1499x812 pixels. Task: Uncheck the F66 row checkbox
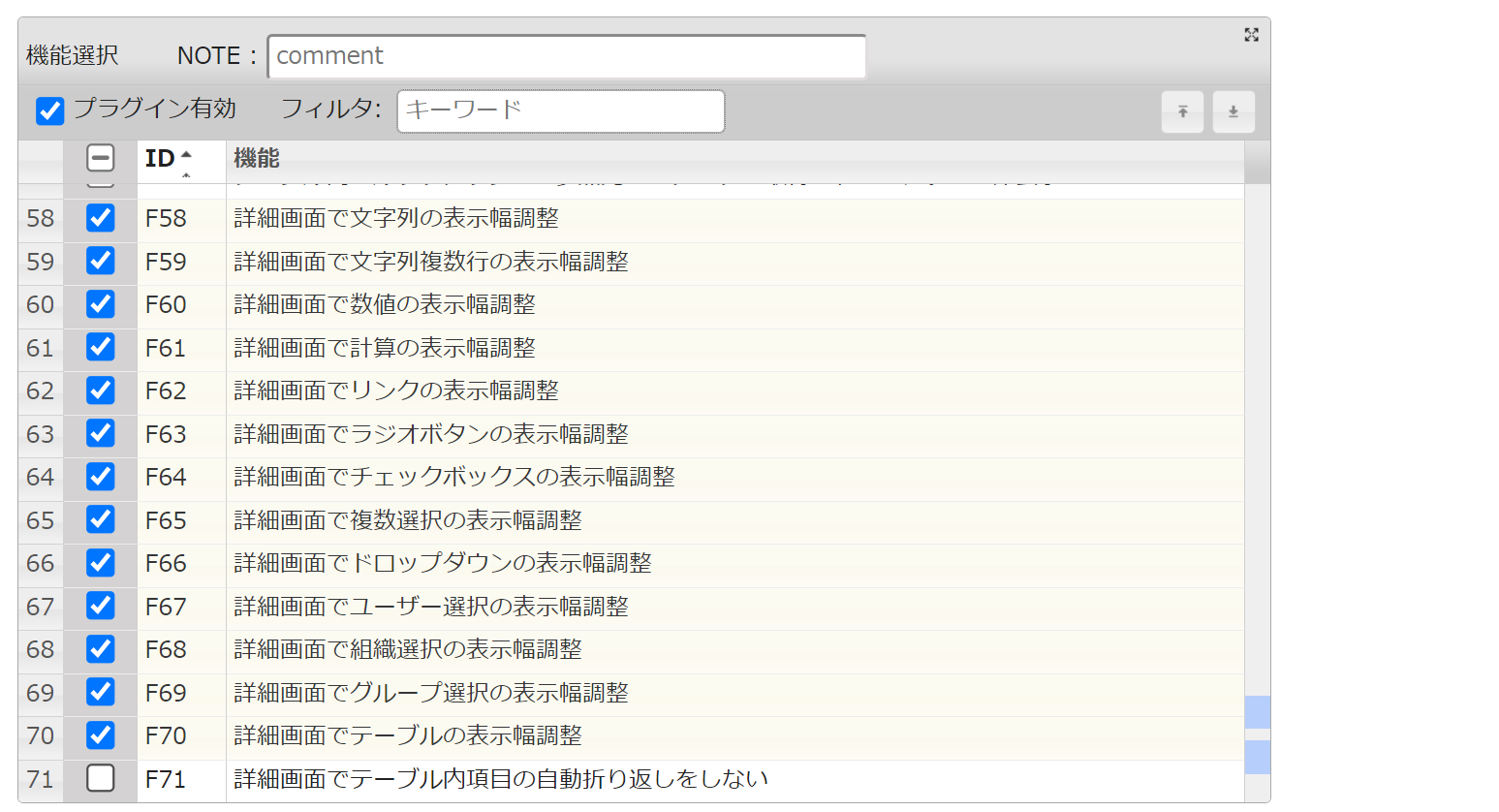coord(101,563)
